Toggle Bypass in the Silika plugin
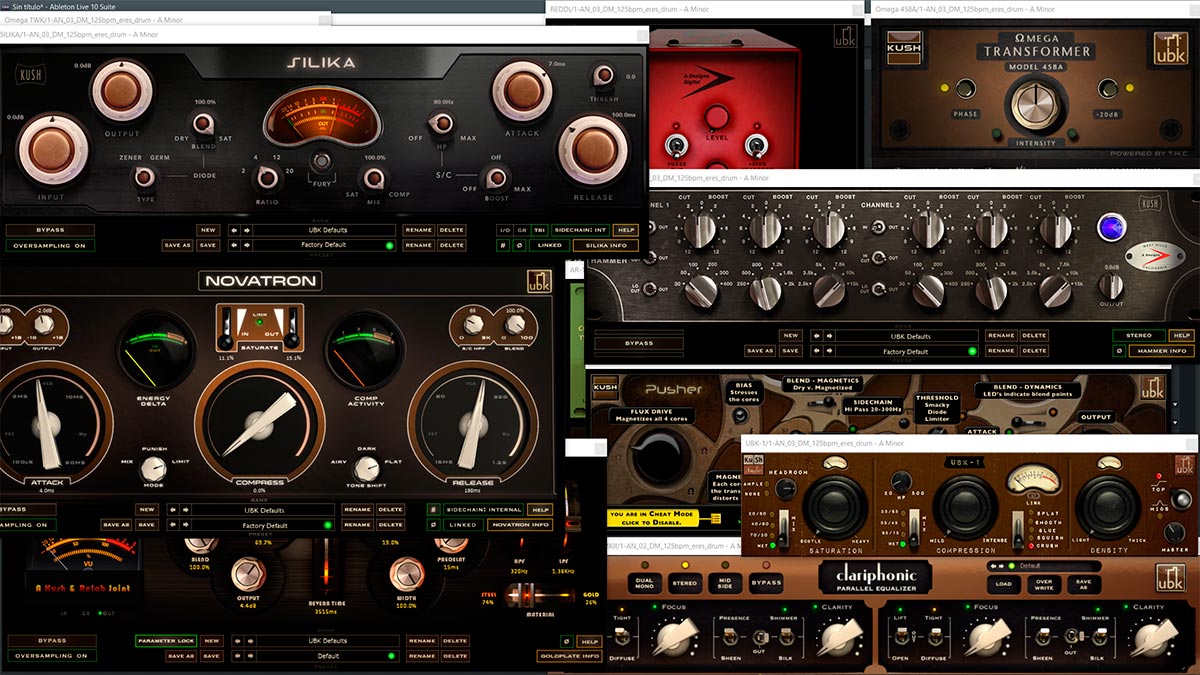The height and width of the screenshot is (675, 1200). coord(50,229)
